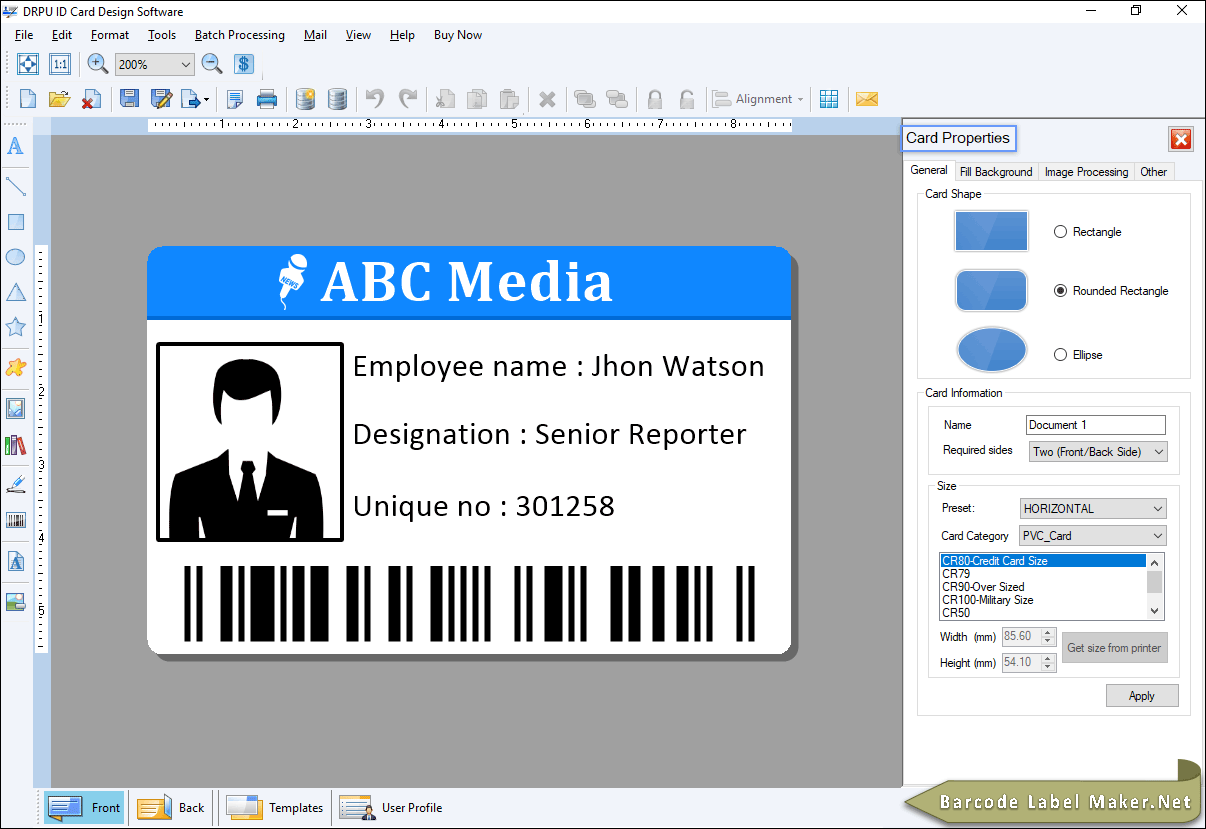Image resolution: width=1206 pixels, height=829 pixels.
Task: Select the Watermark text tool
Action: (15, 562)
